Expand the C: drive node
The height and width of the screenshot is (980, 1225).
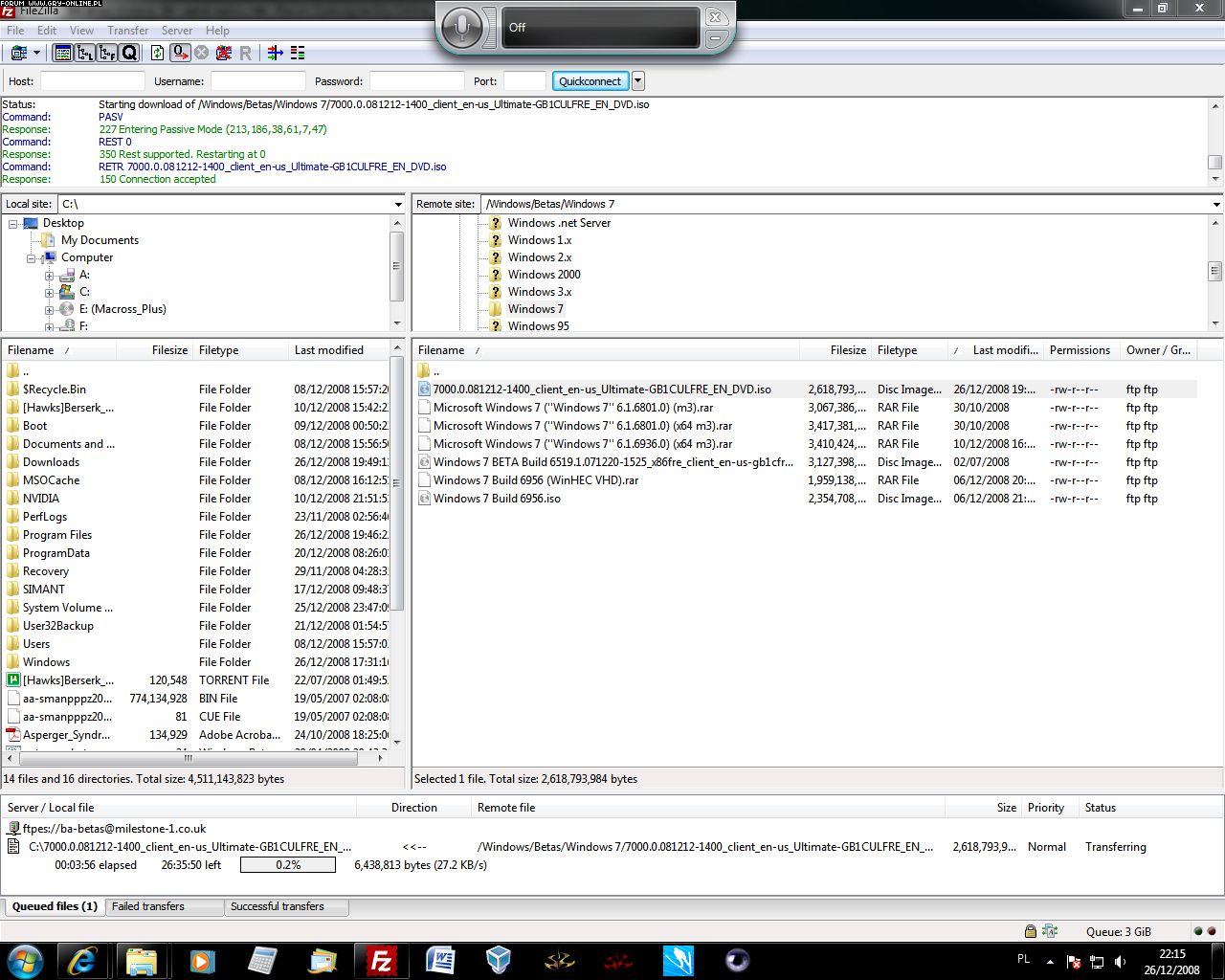(49, 293)
